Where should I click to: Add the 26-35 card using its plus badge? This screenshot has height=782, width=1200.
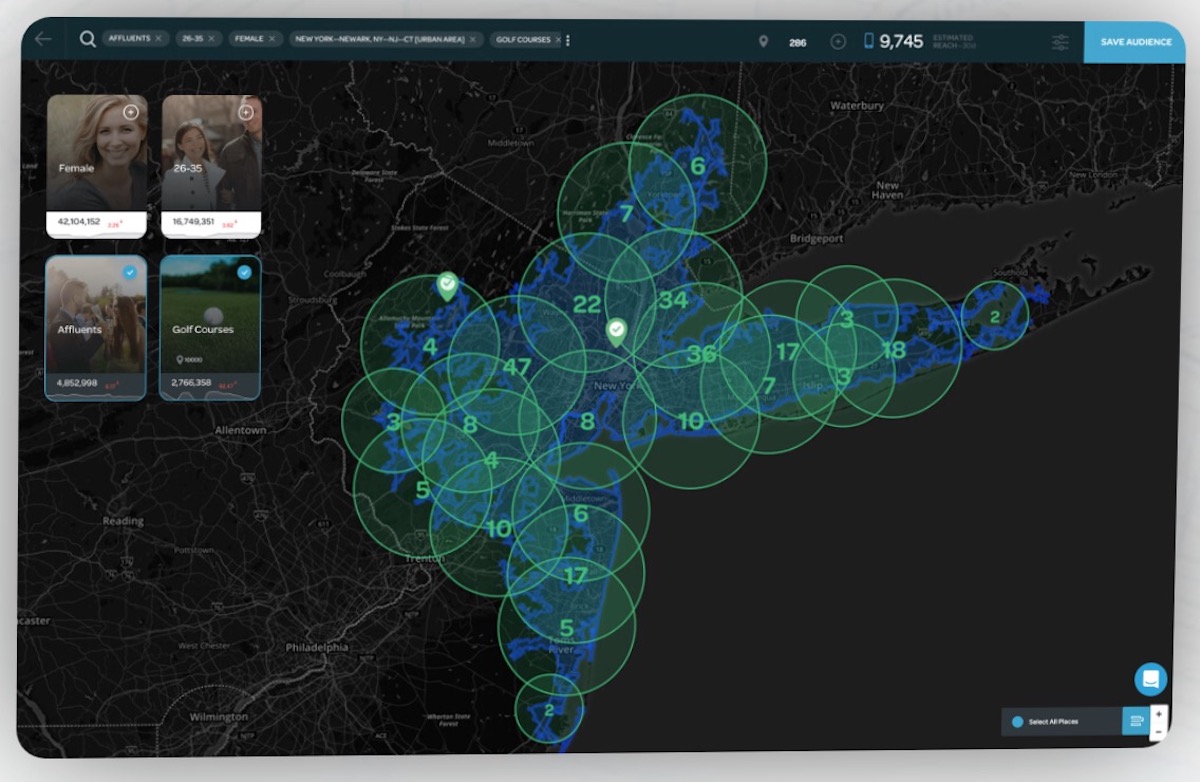tap(244, 113)
